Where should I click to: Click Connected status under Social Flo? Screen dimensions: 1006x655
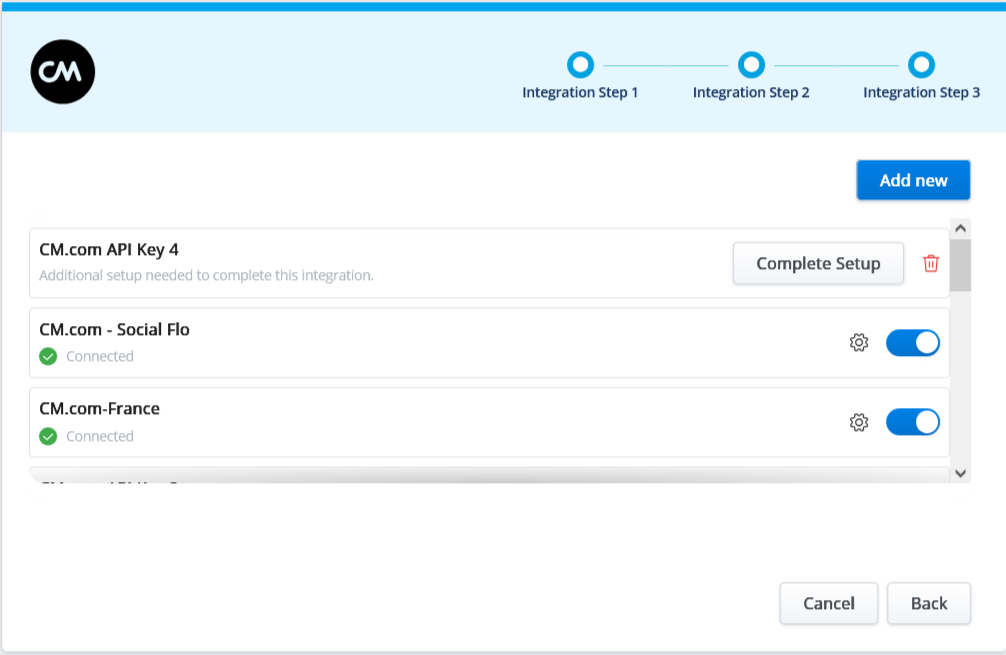(x=99, y=356)
